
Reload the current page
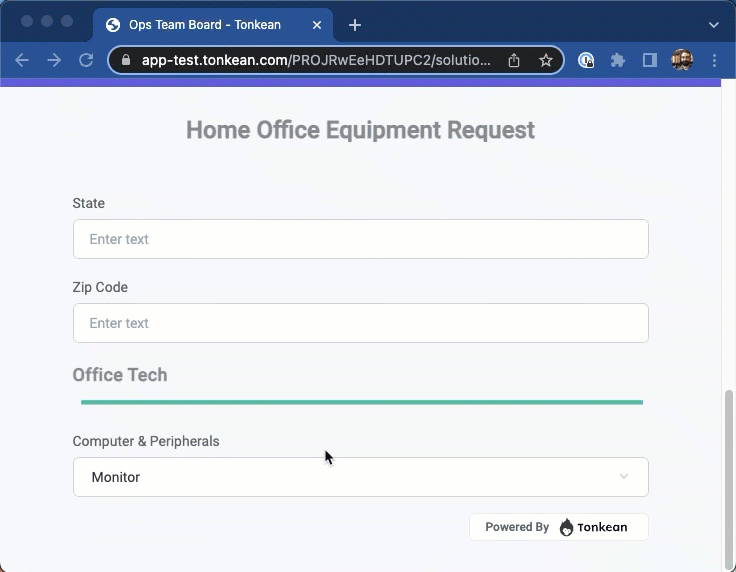(86, 60)
